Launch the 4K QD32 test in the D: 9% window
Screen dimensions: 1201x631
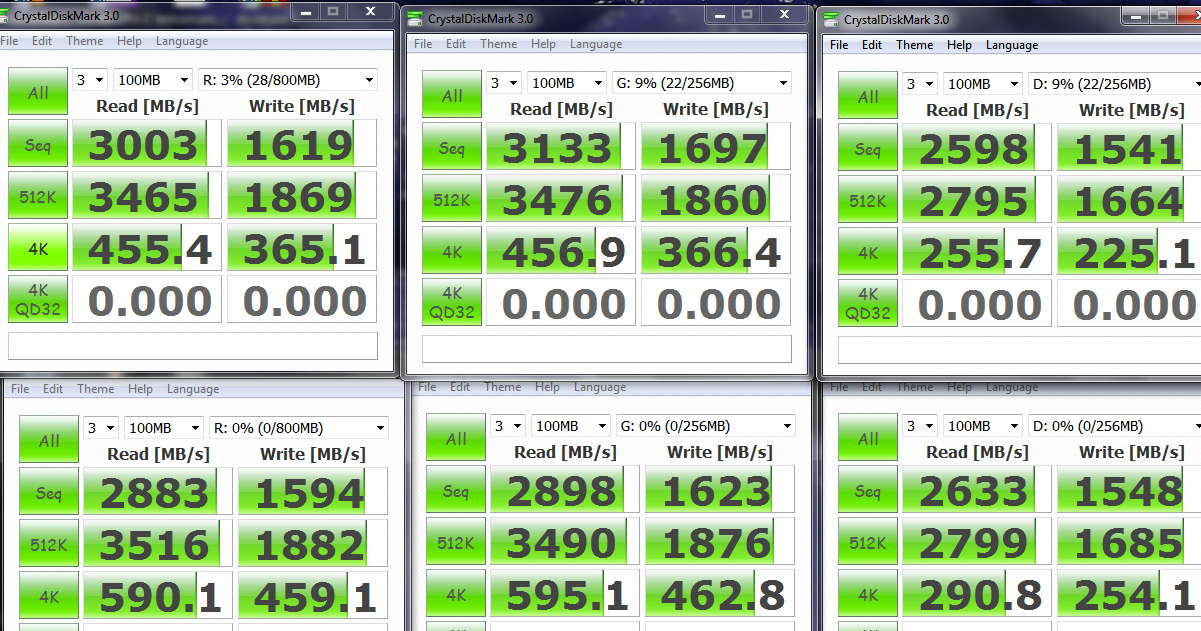click(868, 305)
